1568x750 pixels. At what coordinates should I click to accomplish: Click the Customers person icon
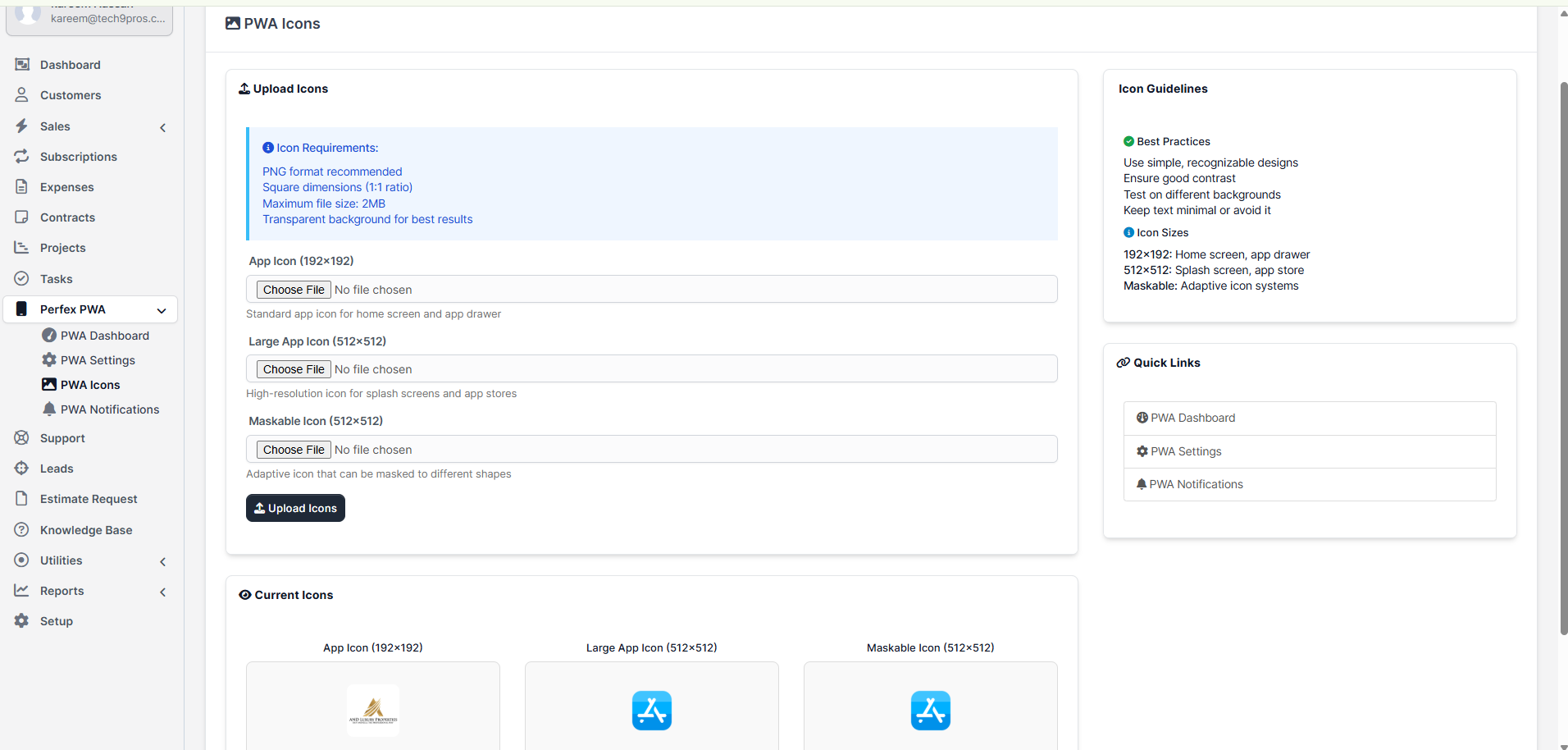22,94
